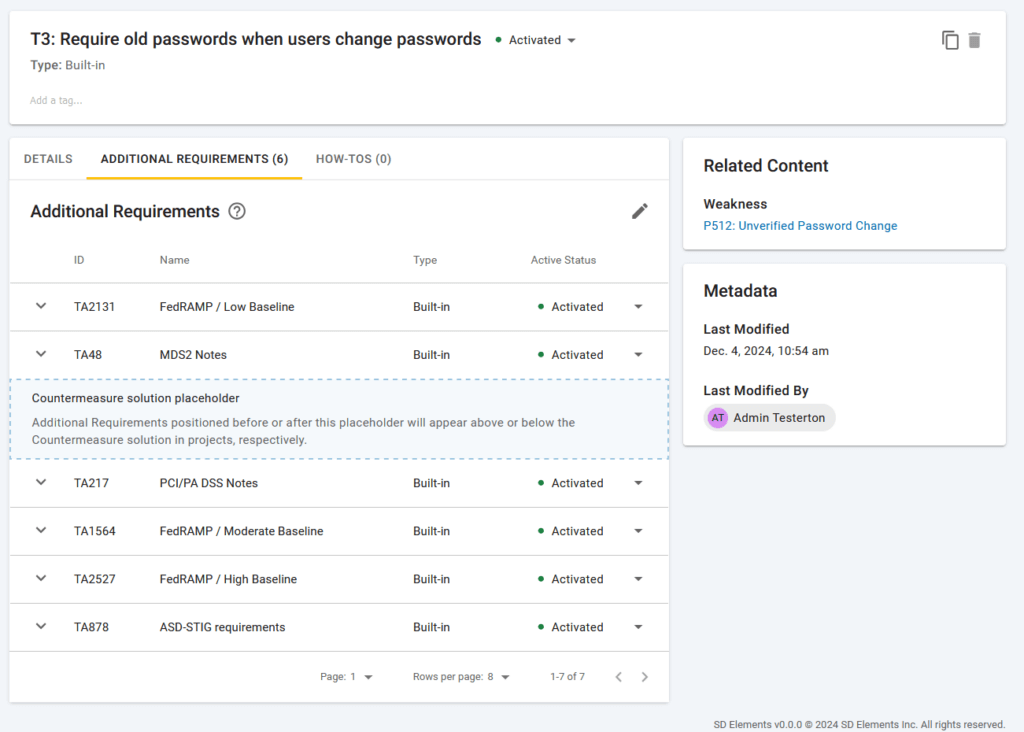Image resolution: width=1024 pixels, height=732 pixels.
Task: Click the duplicate countermeasure copy icon
Action: tap(950, 40)
